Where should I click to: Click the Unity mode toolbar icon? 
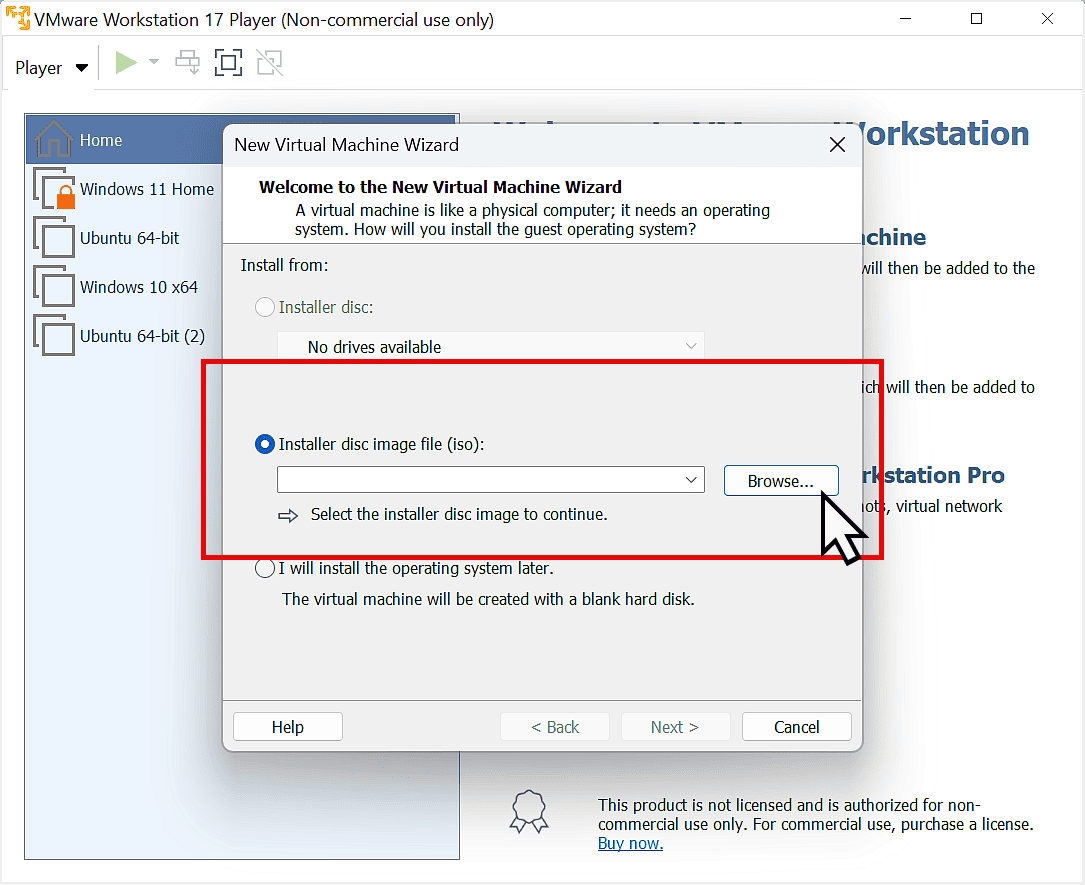pyautogui.click(x=268, y=64)
